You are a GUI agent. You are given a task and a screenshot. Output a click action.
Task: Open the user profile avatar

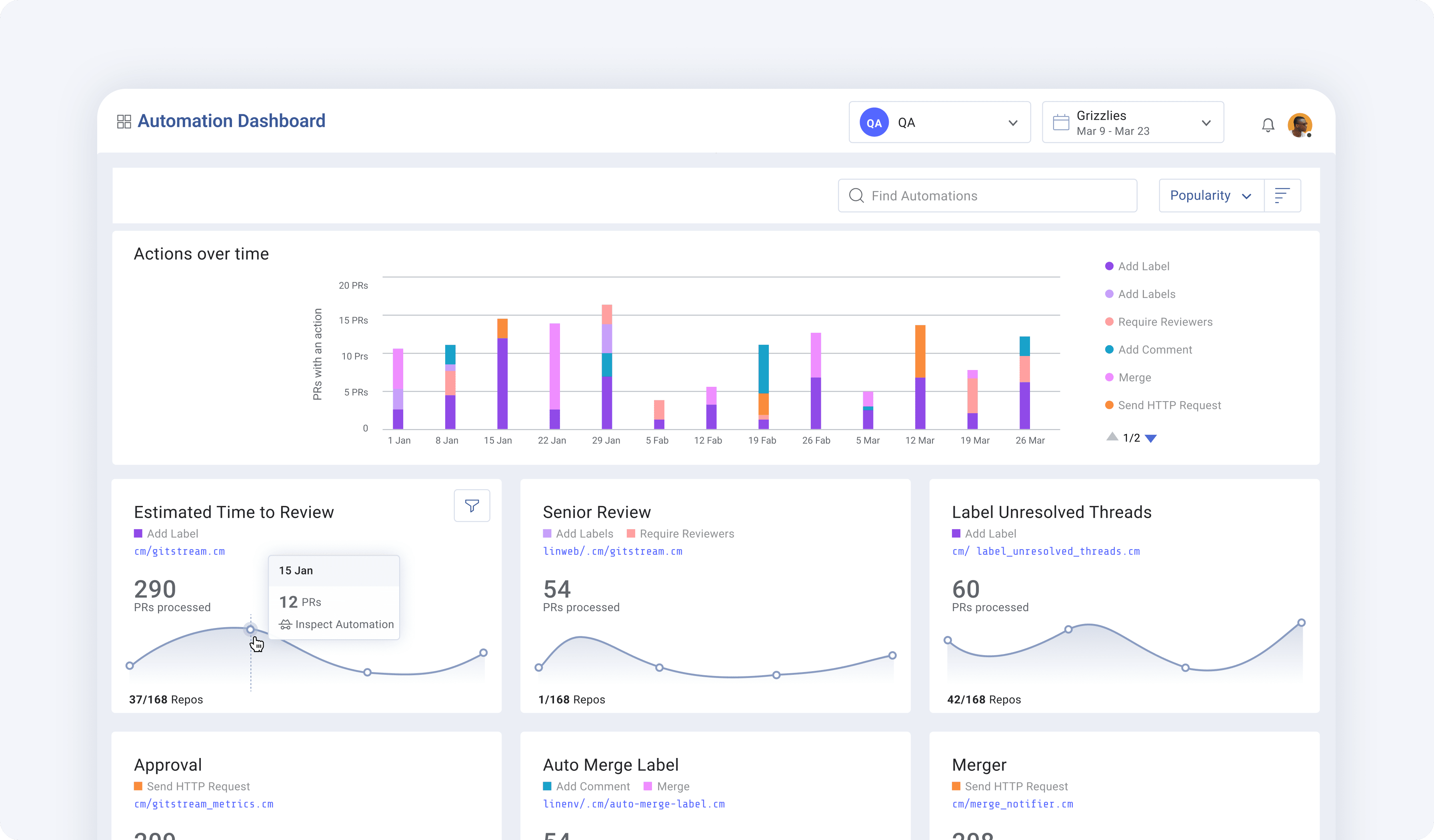[x=1300, y=125]
